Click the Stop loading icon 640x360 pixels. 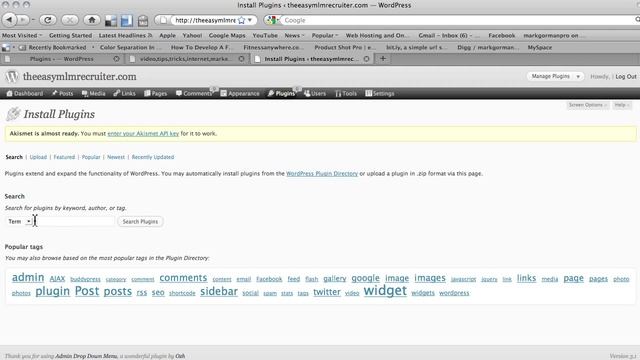tap(70, 20)
